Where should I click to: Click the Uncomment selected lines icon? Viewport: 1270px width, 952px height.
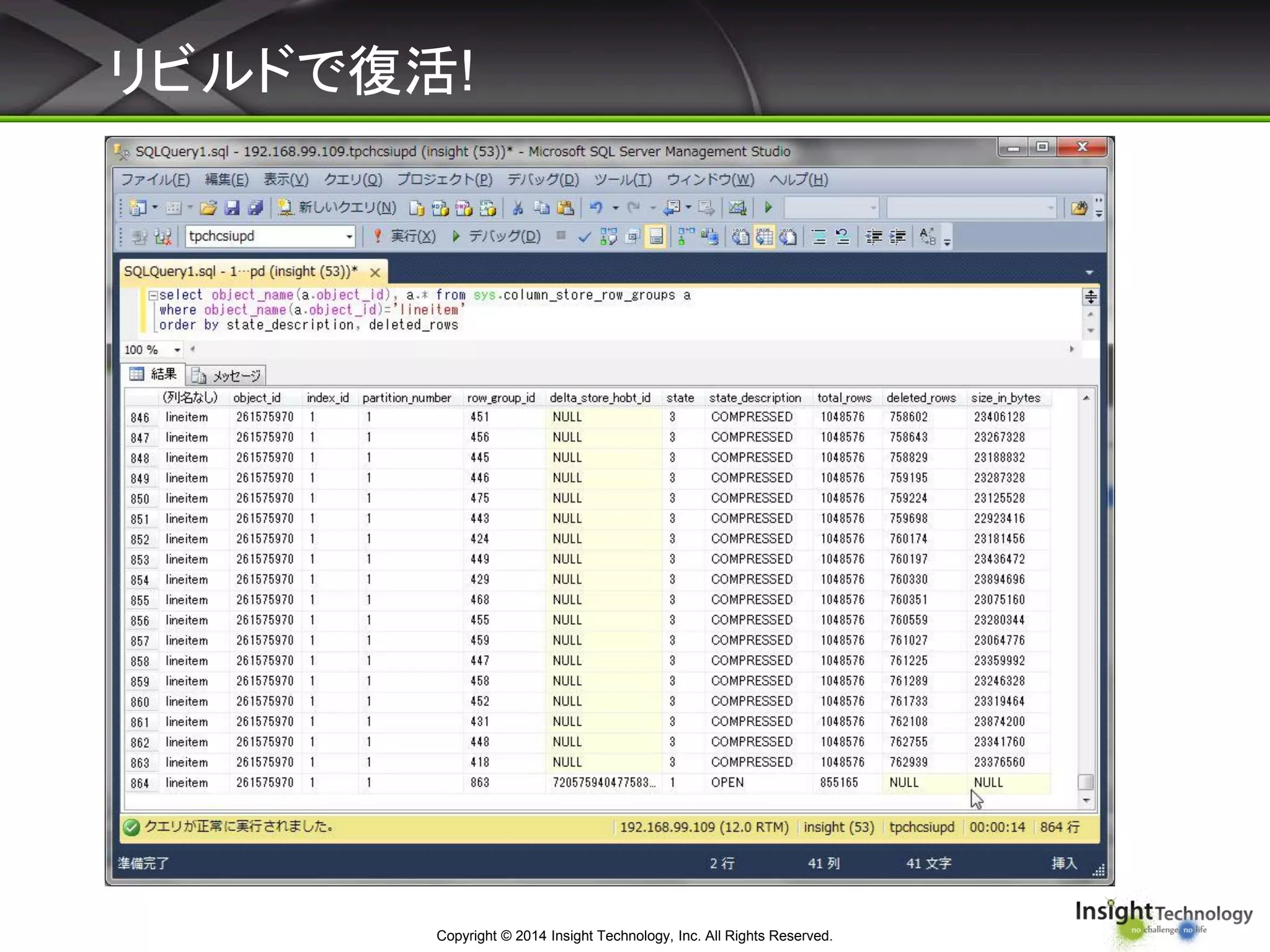click(x=842, y=237)
